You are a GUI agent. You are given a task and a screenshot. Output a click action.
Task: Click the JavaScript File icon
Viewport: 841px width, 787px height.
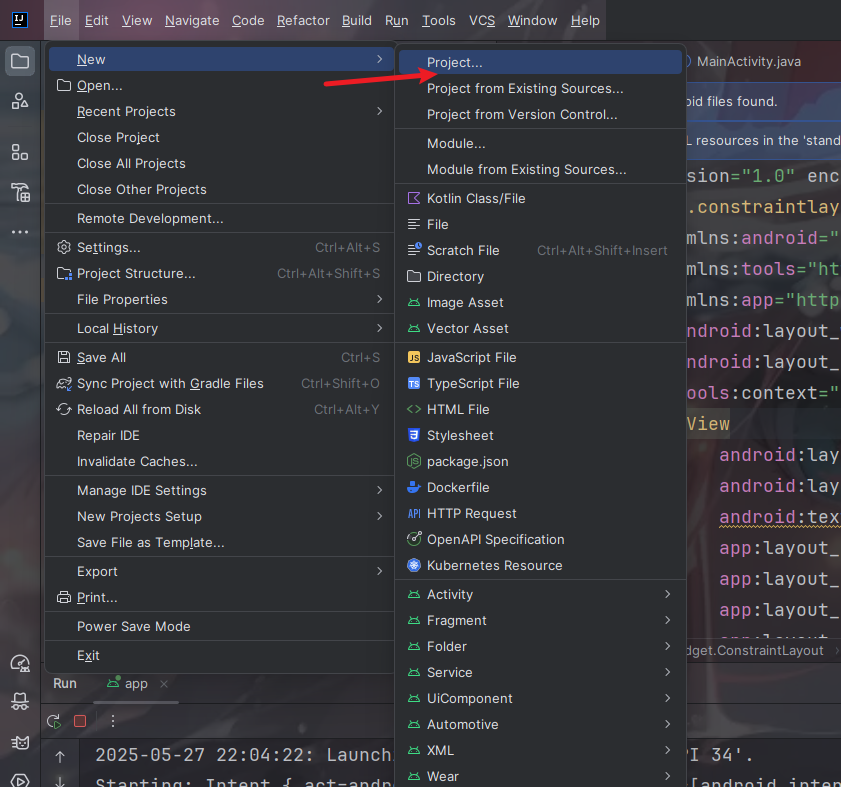(414, 357)
